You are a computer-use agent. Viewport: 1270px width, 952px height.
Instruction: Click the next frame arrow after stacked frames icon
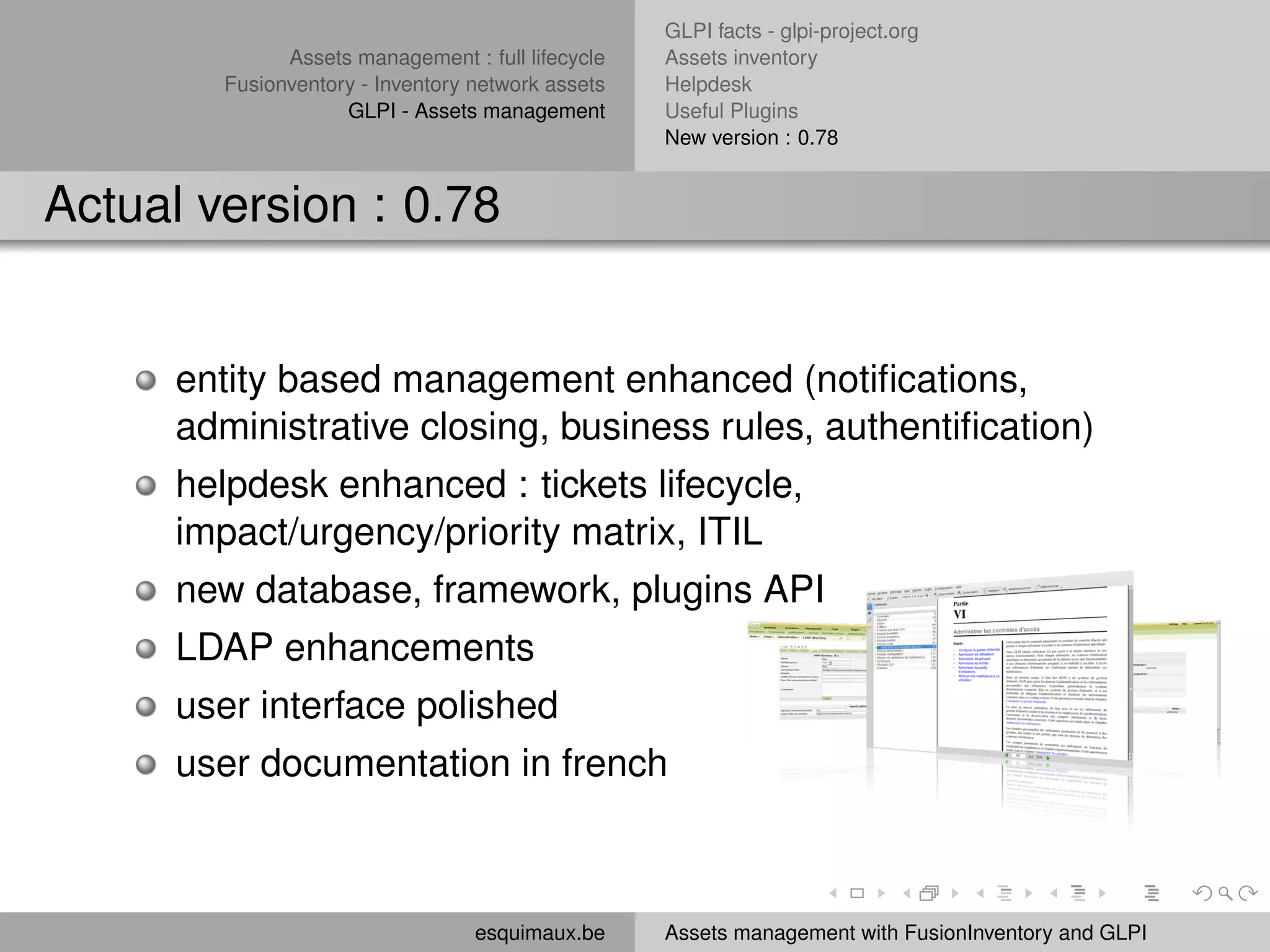955,893
